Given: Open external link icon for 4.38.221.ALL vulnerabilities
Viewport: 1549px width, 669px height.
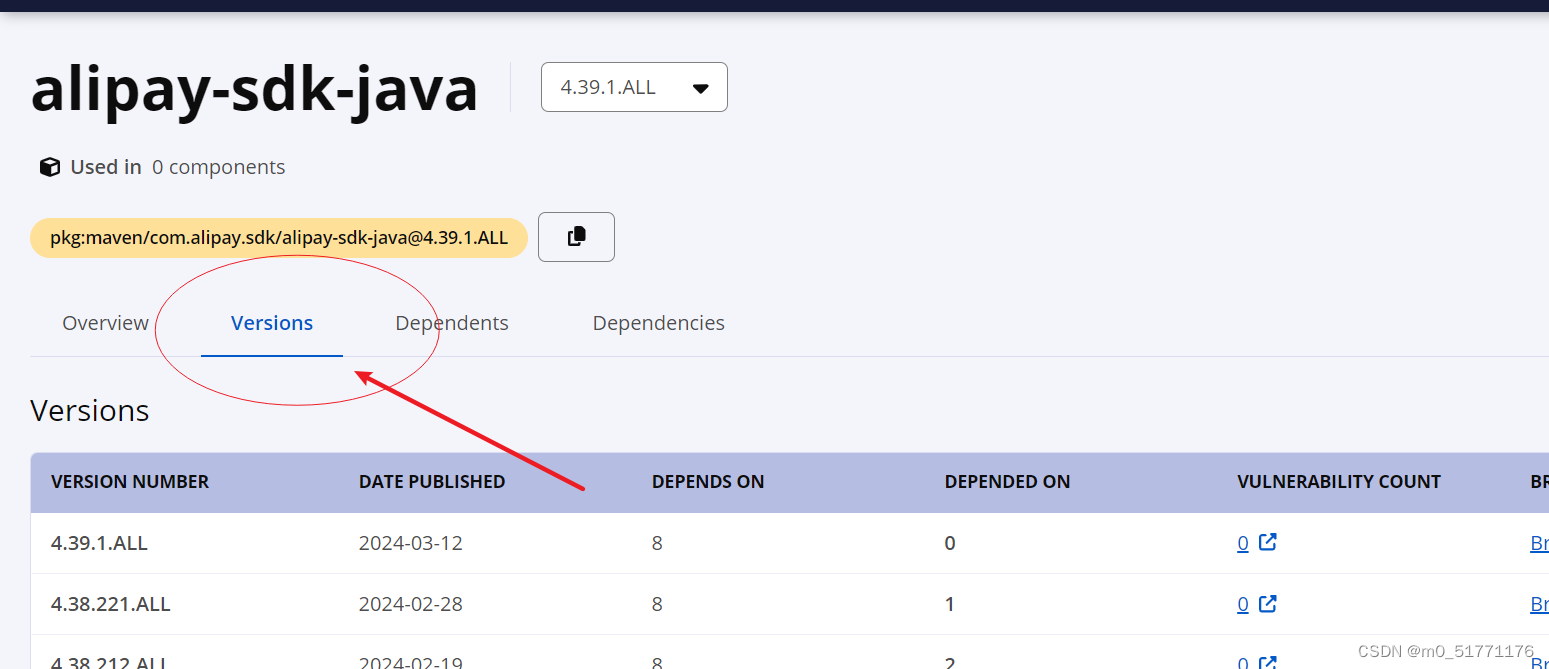Looking at the screenshot, I should click(1267, 604).
